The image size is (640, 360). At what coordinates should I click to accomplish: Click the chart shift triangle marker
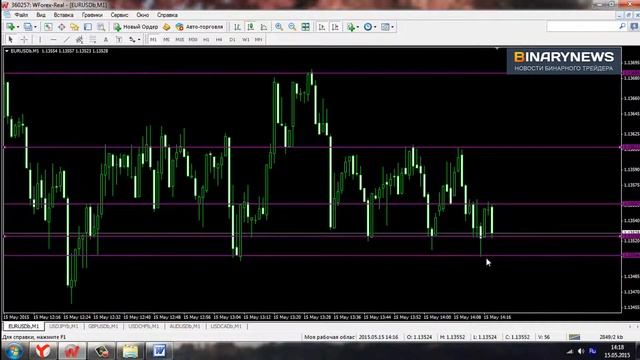click(497, 49)
